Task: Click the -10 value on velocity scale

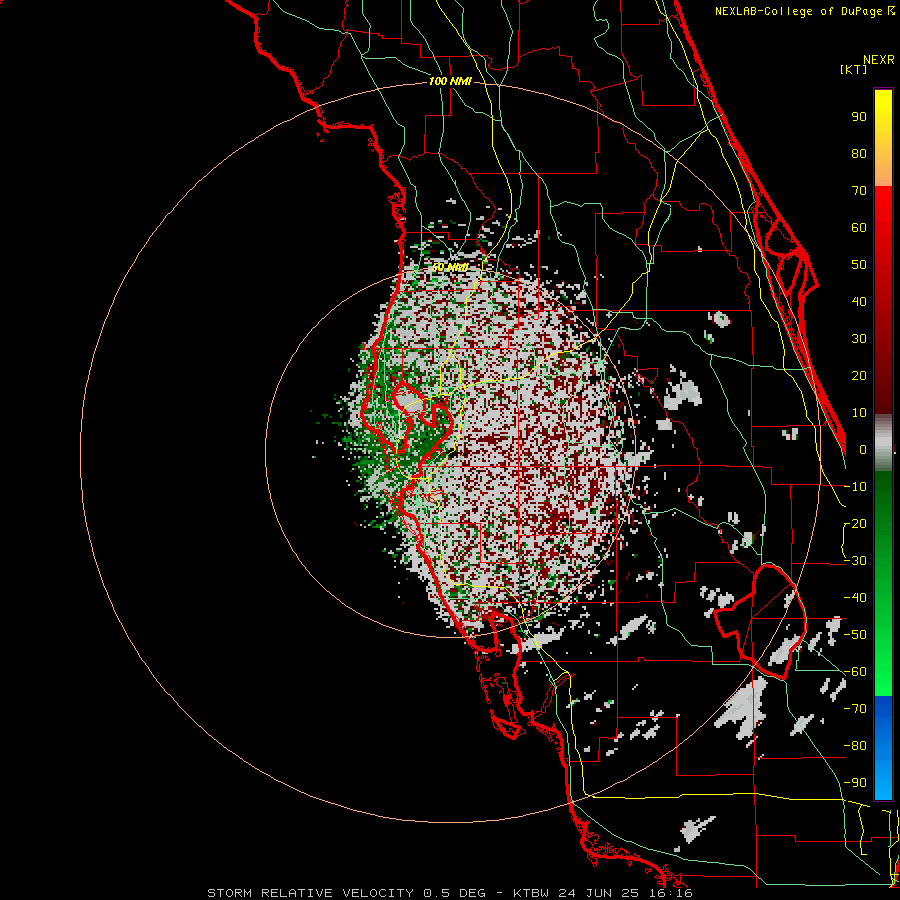Action: pos(855,487)
